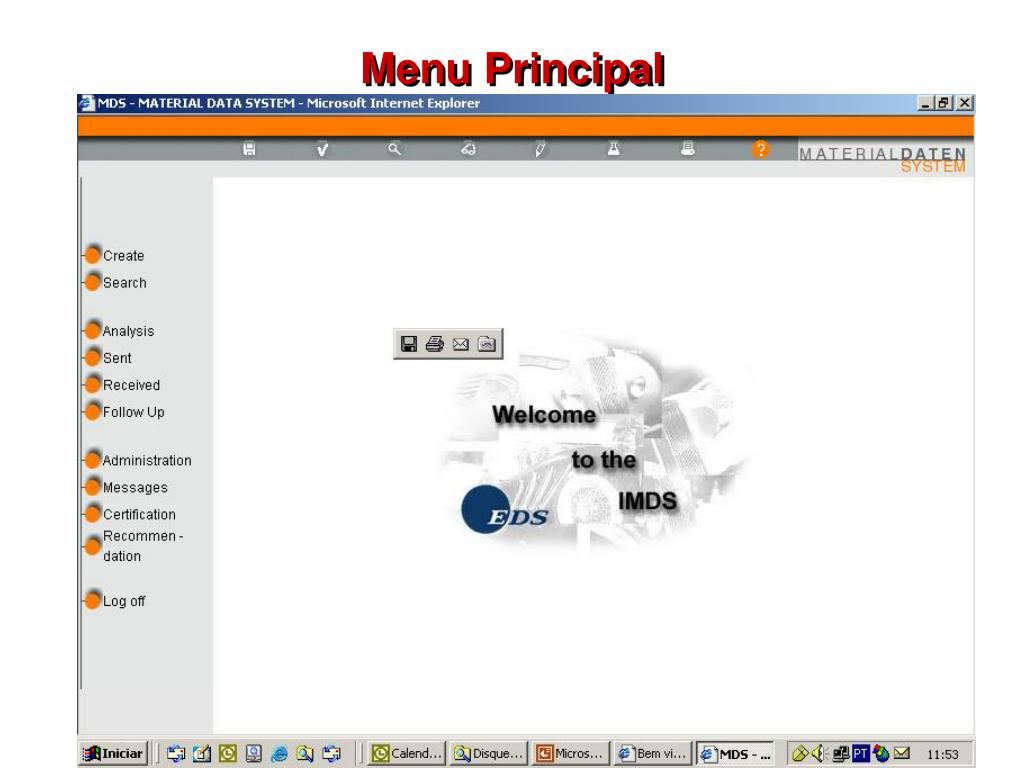Click the Iniciar start button

[113, 753]
